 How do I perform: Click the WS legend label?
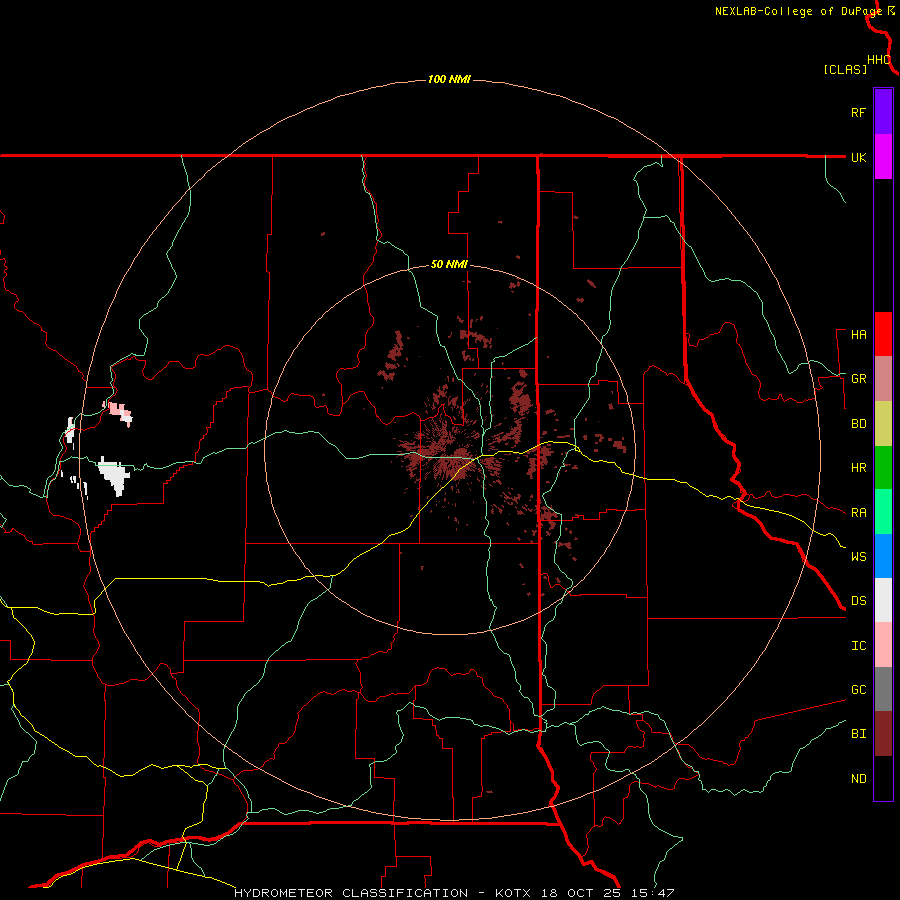pos(858,557)
